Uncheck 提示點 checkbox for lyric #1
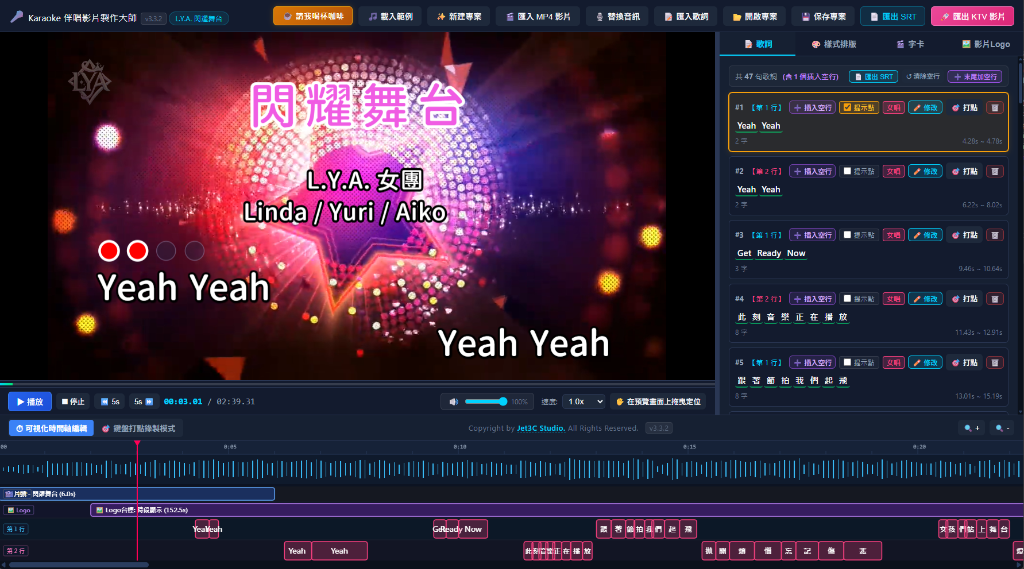The height and width of the screenshot is (569, 1024). click(x=847, y=108)
